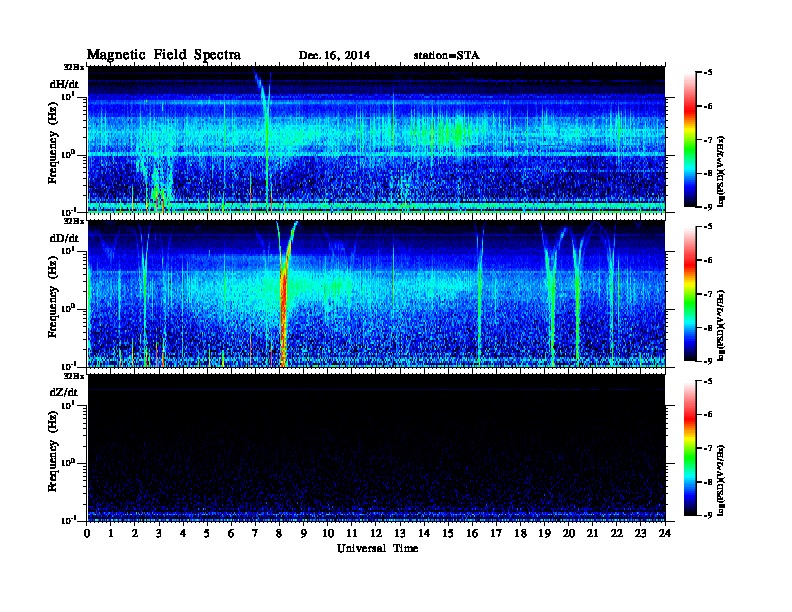Click the hour "19" Universal Time tick label
This screenshot has height=612, width=792.
544,533
